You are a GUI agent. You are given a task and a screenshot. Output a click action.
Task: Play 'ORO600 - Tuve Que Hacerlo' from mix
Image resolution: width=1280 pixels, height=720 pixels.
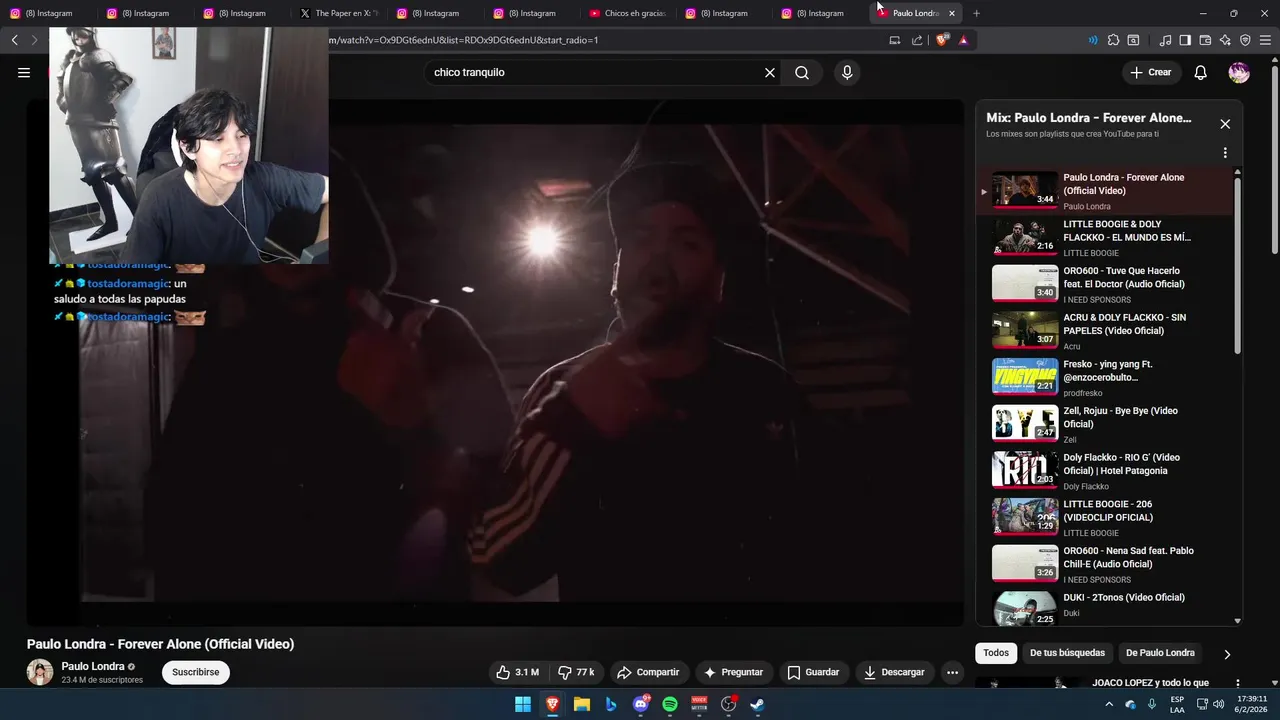1105,284
